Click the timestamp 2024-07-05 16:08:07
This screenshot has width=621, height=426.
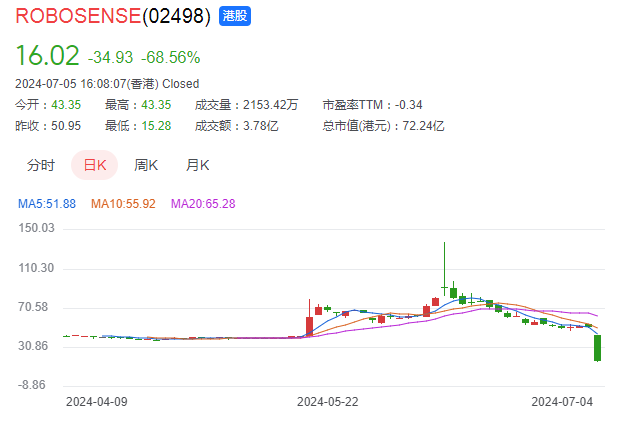click(70, 84)
